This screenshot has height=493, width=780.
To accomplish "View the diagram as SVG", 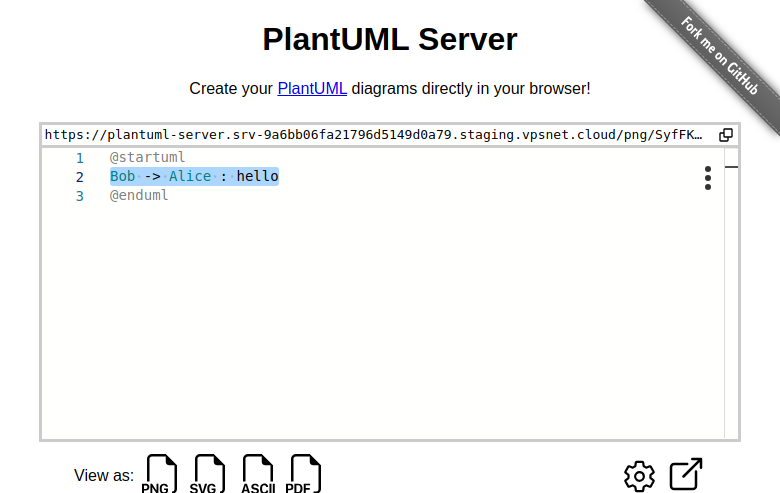I will 209,474.
